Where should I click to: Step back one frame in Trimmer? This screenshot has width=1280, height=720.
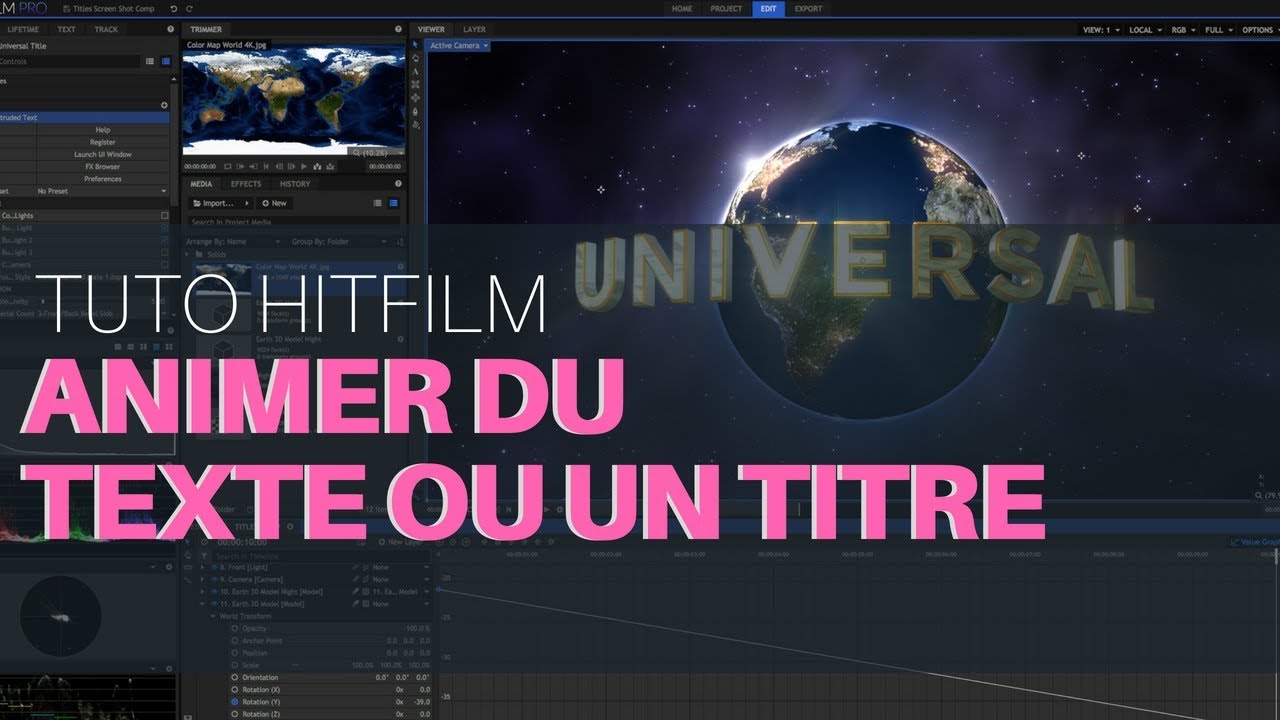coord(279,166)
